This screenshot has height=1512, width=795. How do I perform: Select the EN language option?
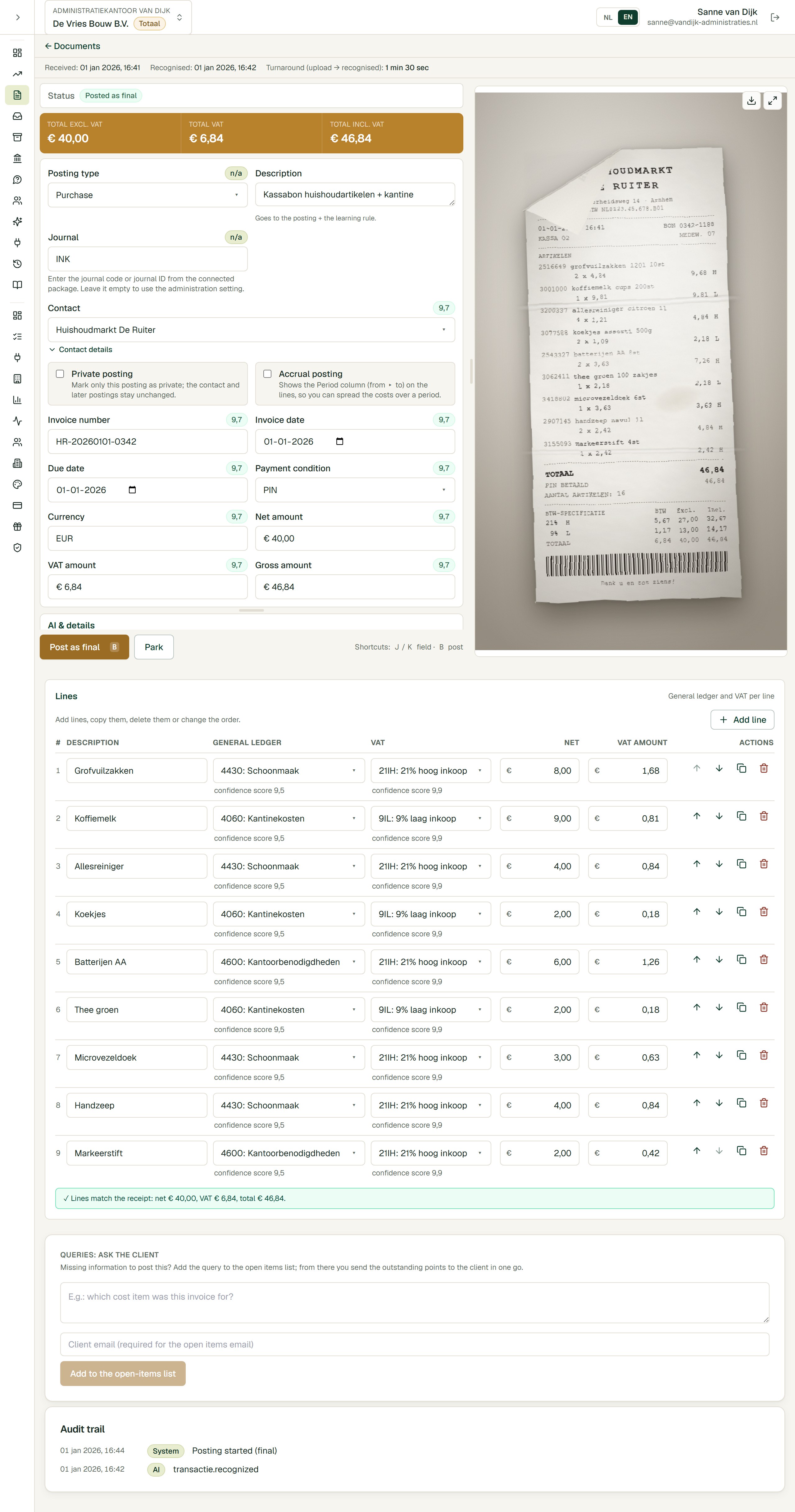[628, 17]
